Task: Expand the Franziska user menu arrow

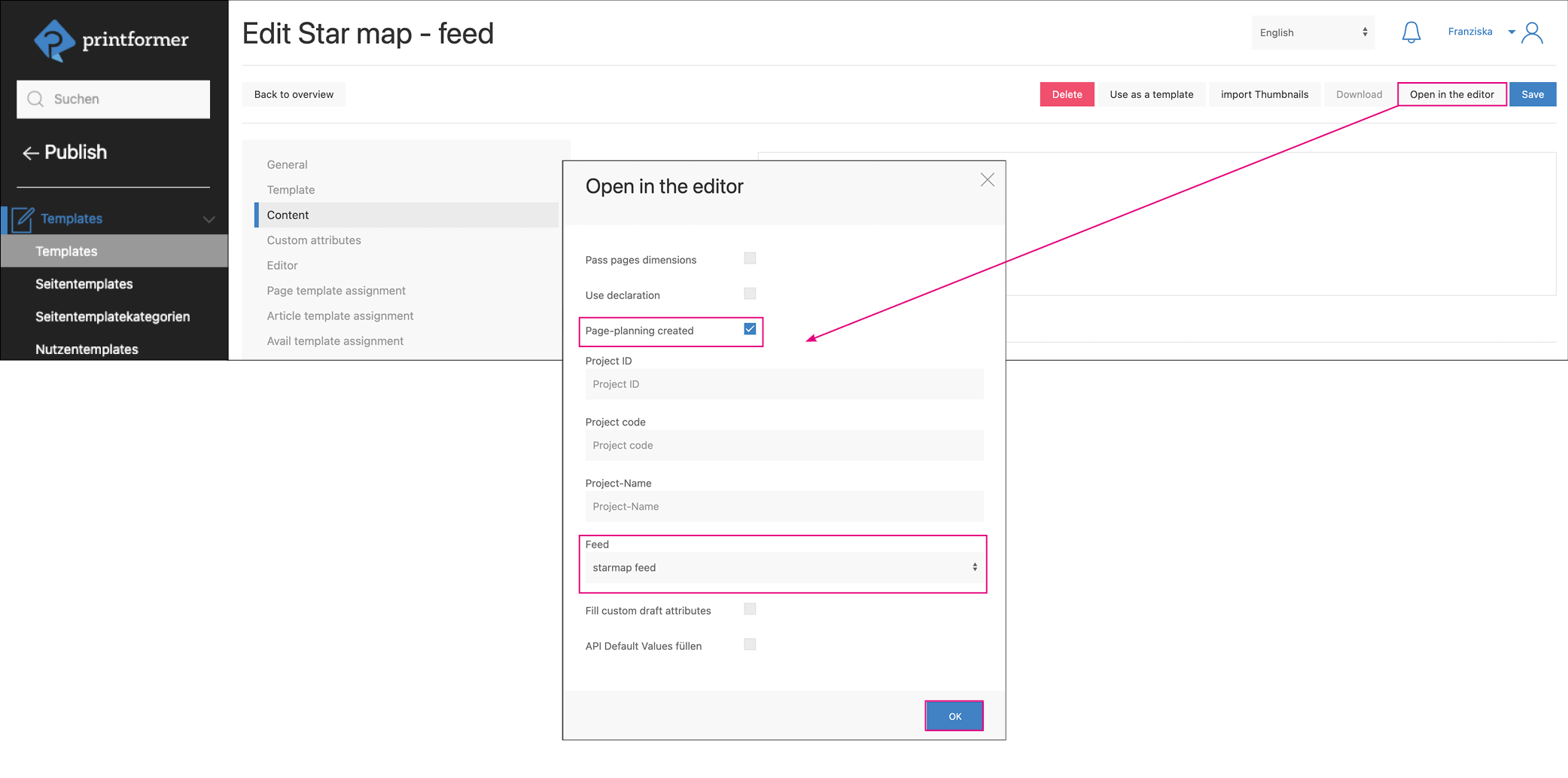Action: click(1511, 32)
